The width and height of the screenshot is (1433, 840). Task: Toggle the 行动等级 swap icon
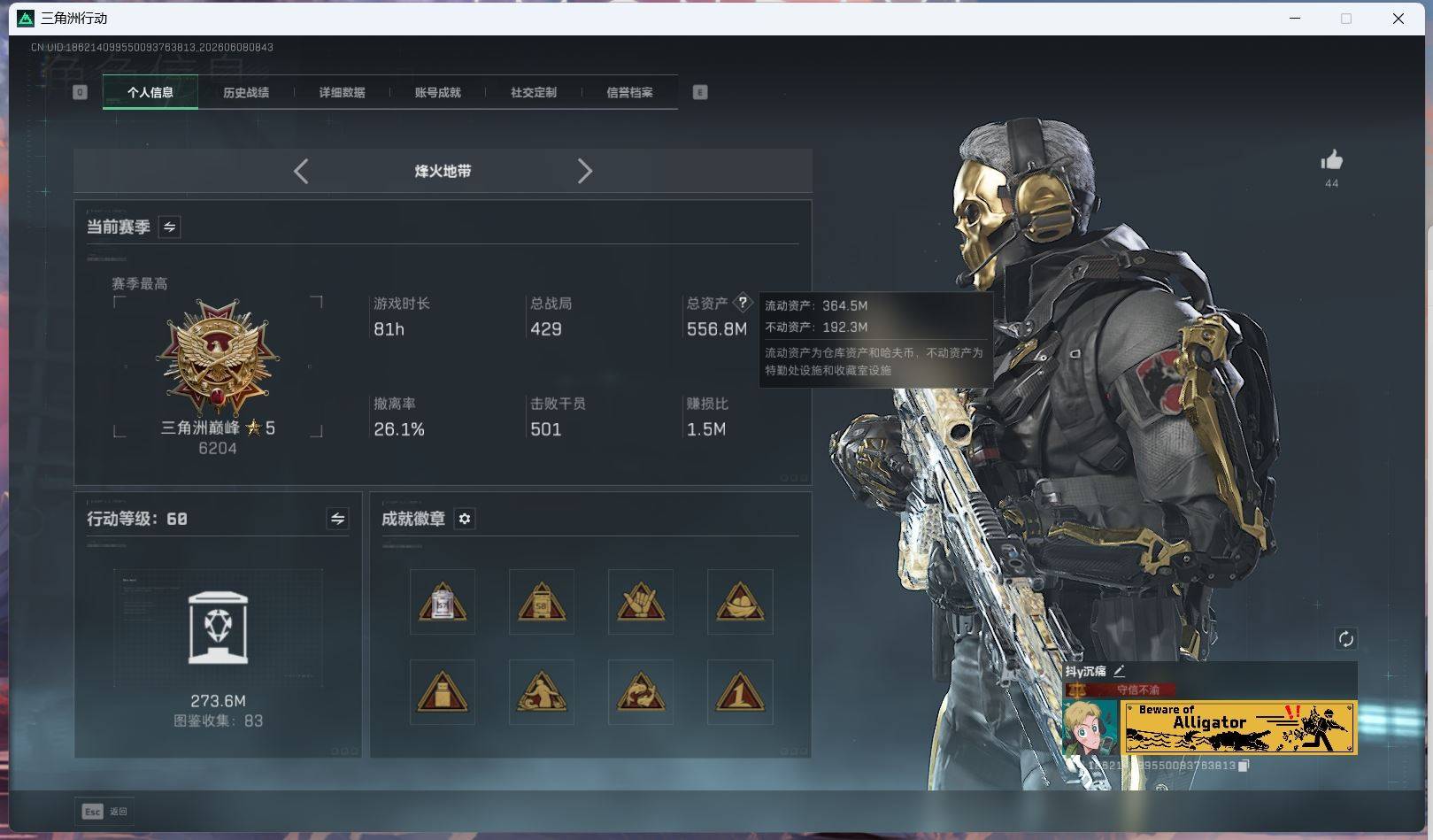coord(337,519)
